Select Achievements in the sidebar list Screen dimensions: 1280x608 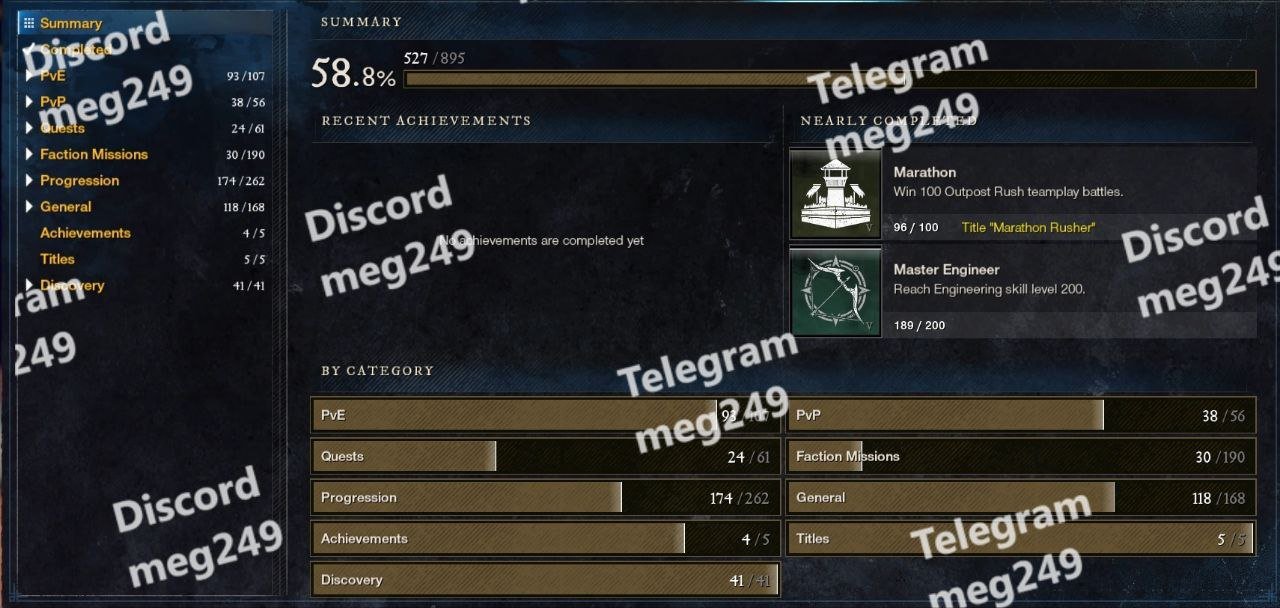point(85,233)
